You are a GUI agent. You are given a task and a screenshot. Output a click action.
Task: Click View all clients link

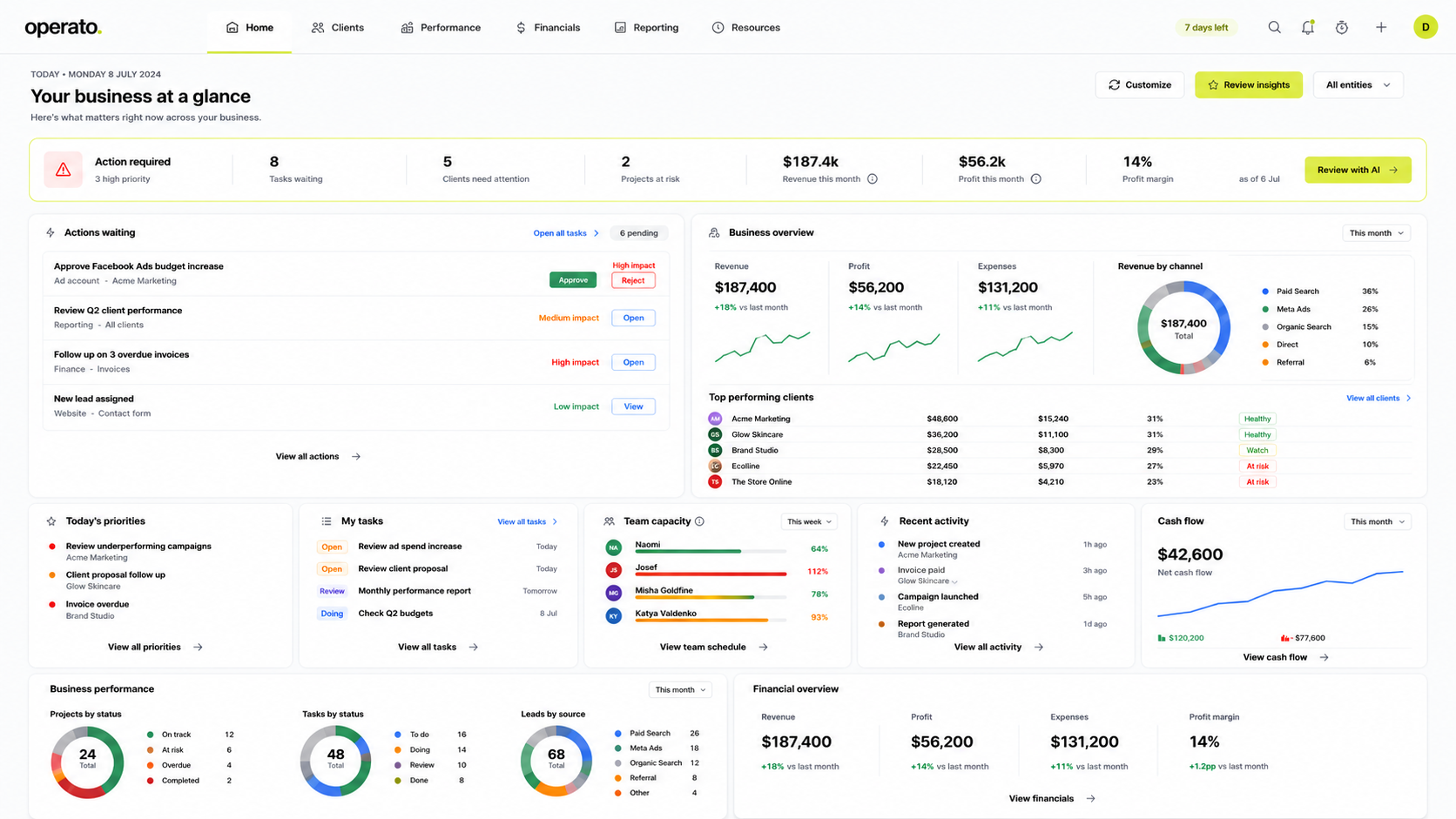[1378, 398]
